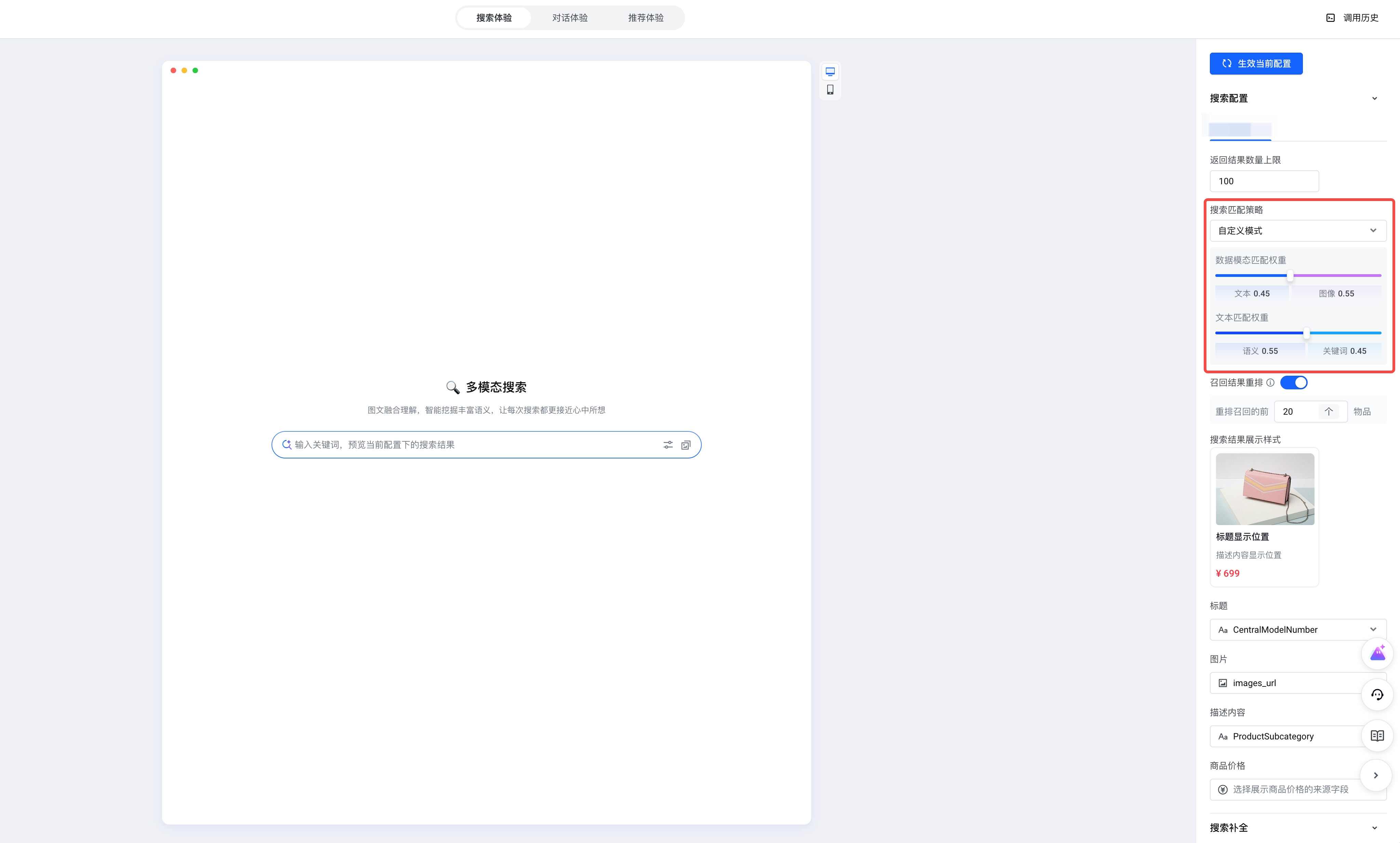Switch to mobile preview mode icon
The height and width of the screenshot is (843, 1400).
830,90
